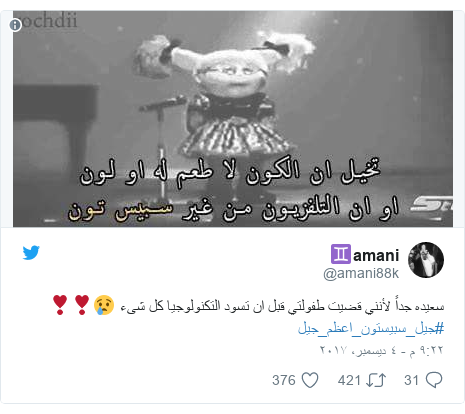This screenshot has height=414, width=465.
Task: Click the 31 replies count
Action: 411,380
